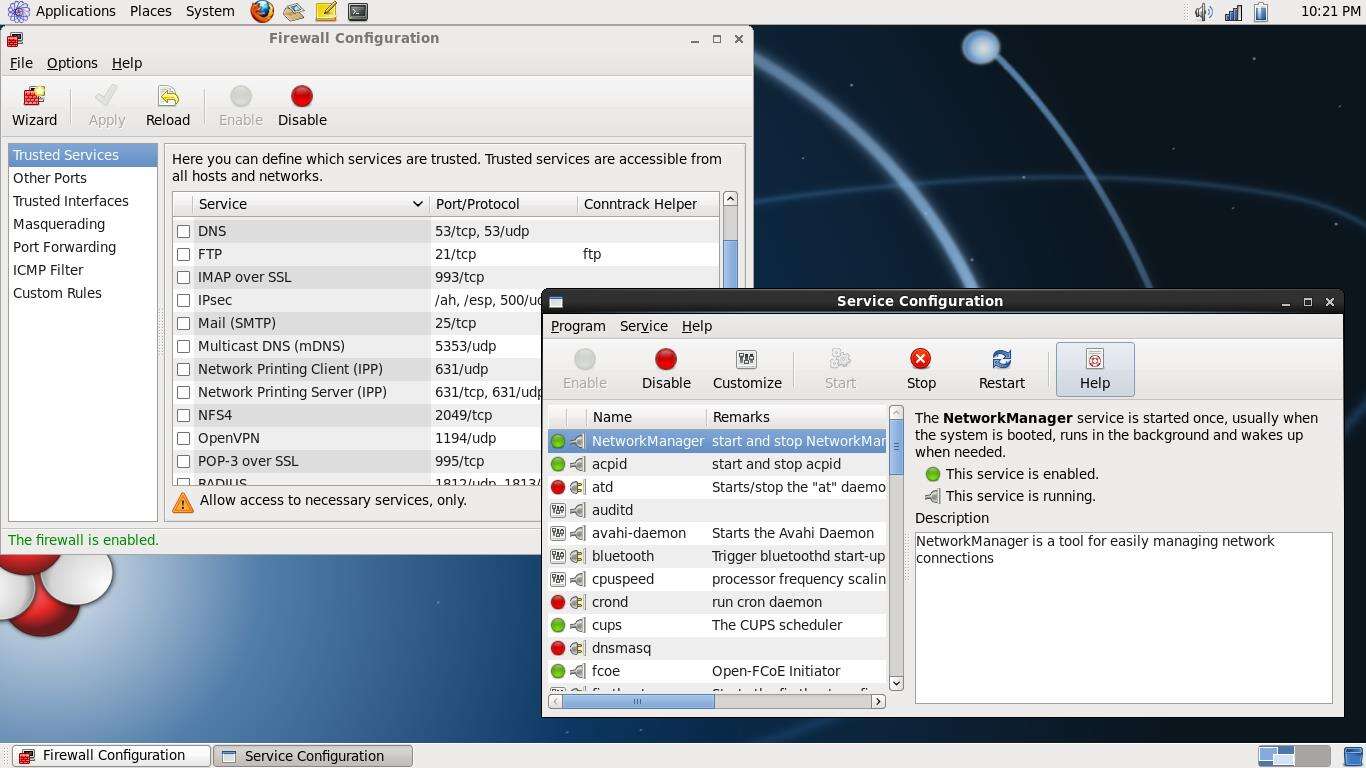Click the status icon beside auditd
The image size is (1366, 768).
[x=558, y=510]
